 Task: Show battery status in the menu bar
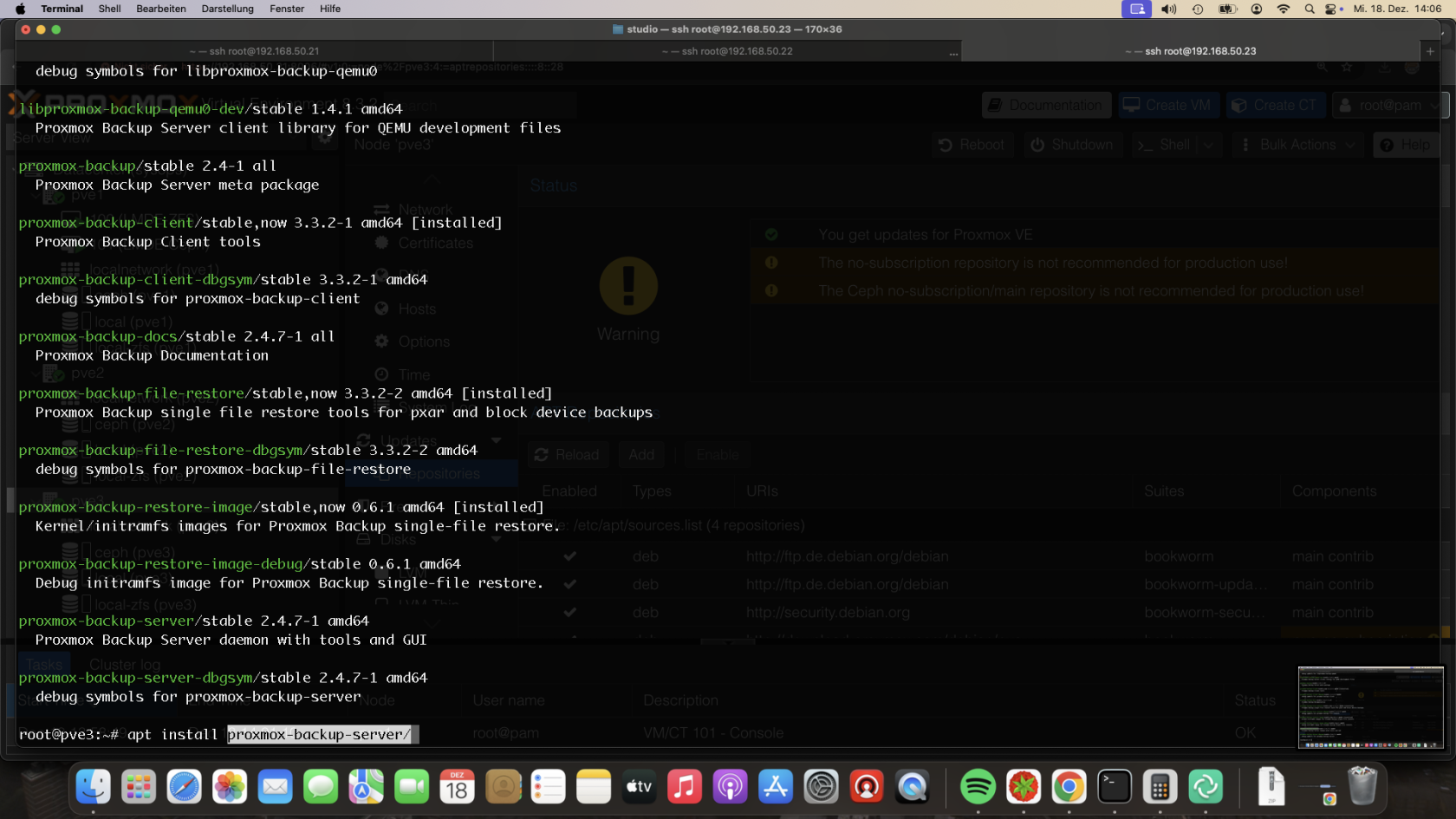point(1227,9)
